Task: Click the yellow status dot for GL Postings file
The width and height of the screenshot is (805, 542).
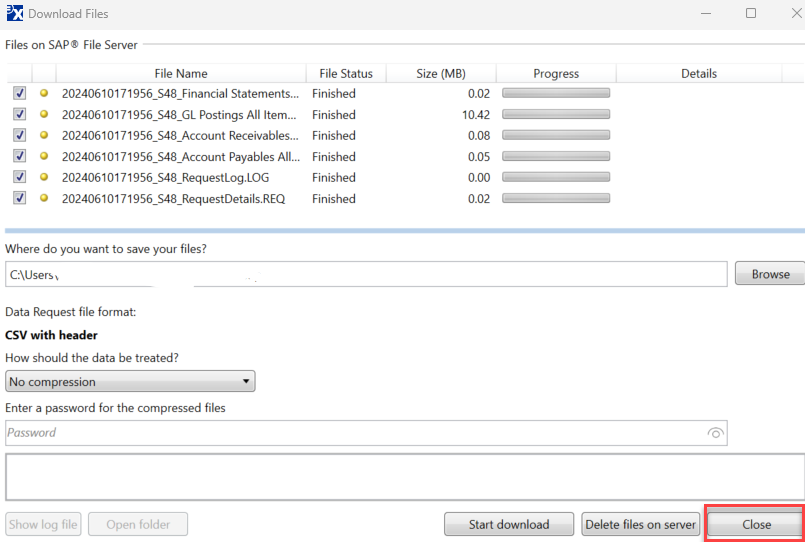Action: click(x=44, y=114)
